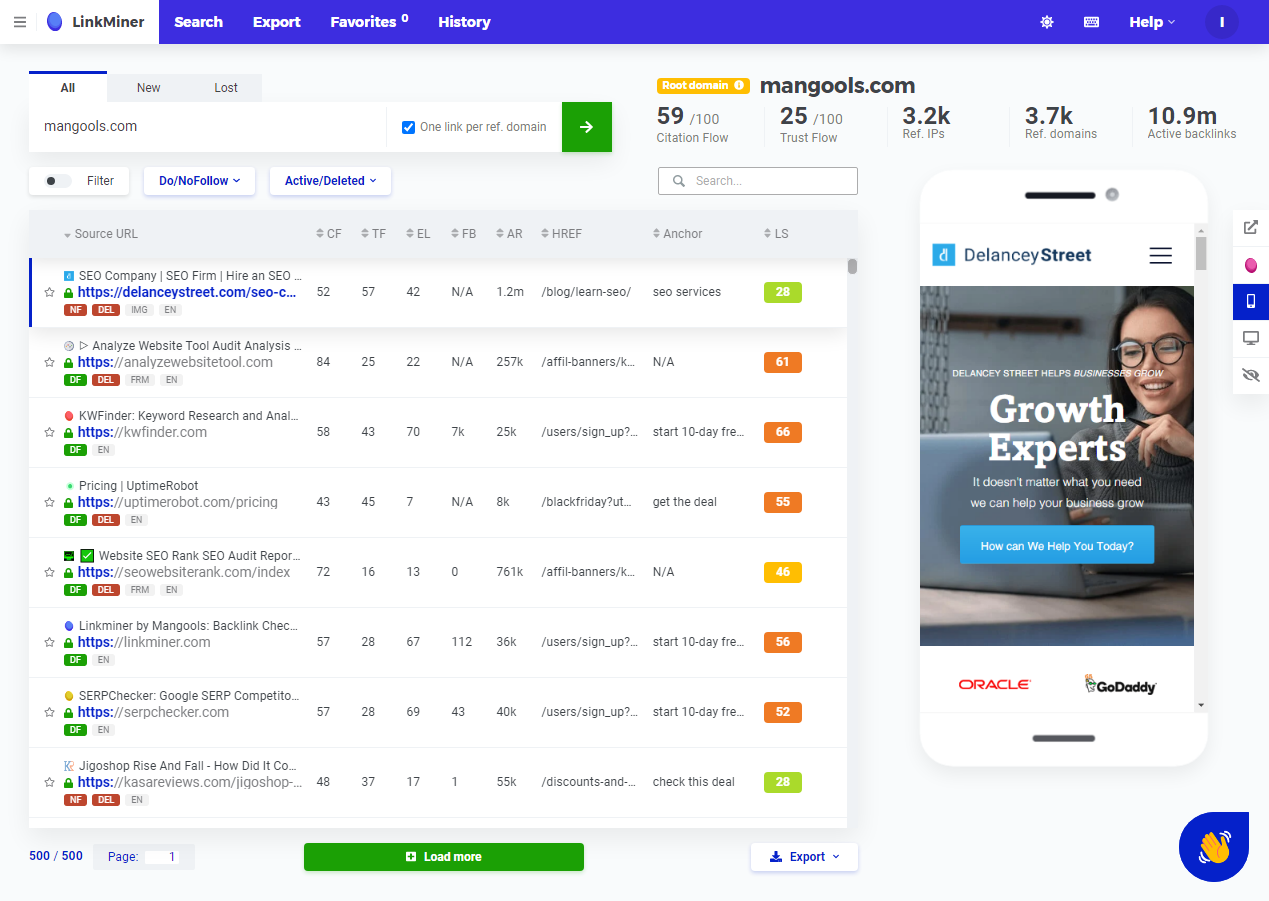This screenshot has width=1269, height=901.
Task: Star the serpchecker.com backlink row
Action: pyautogui.click(x=49, y=713)
